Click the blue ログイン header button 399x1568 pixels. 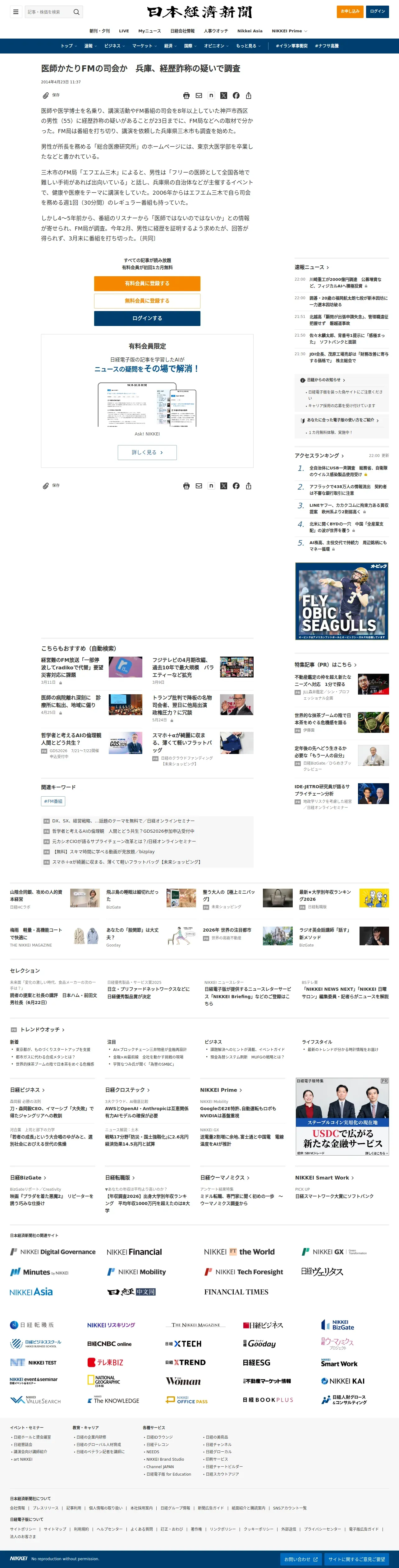[378, 11]
